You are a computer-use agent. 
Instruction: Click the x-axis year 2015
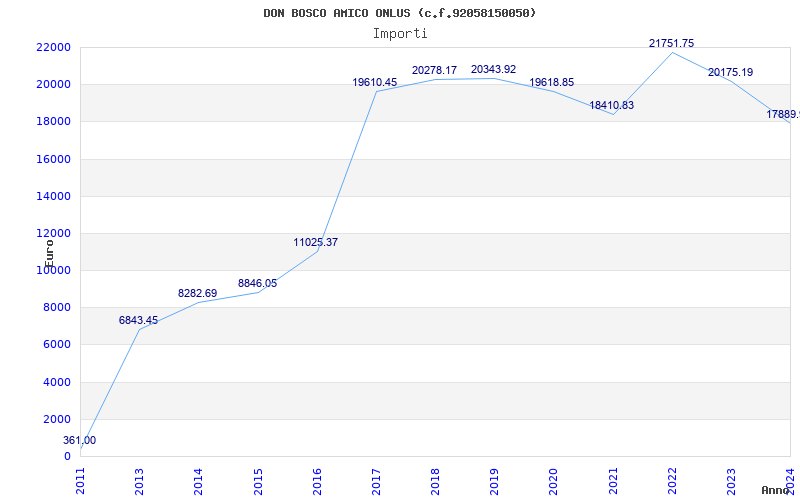tap(258, 482)
